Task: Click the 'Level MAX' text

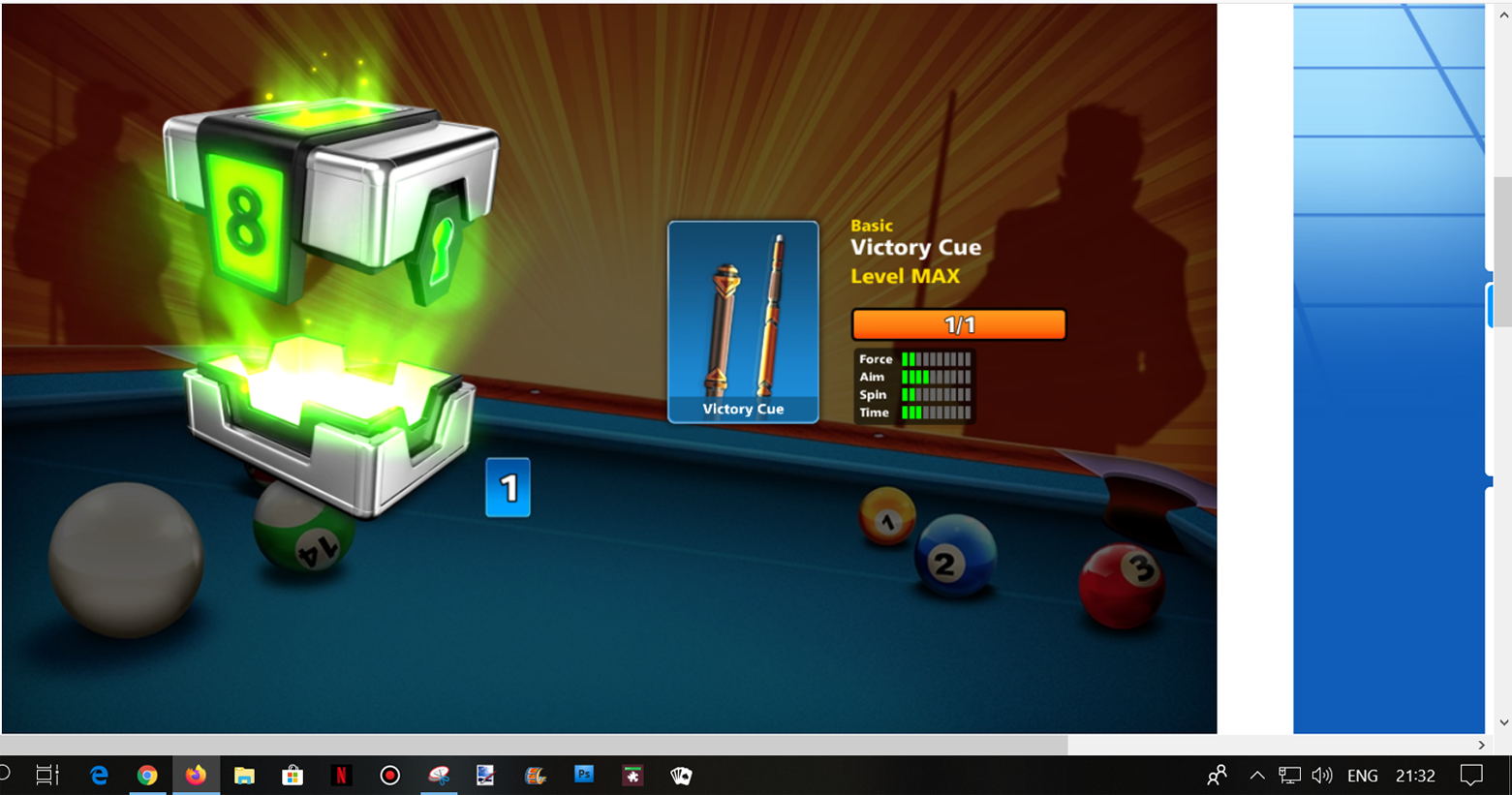Action: (905, 276)
